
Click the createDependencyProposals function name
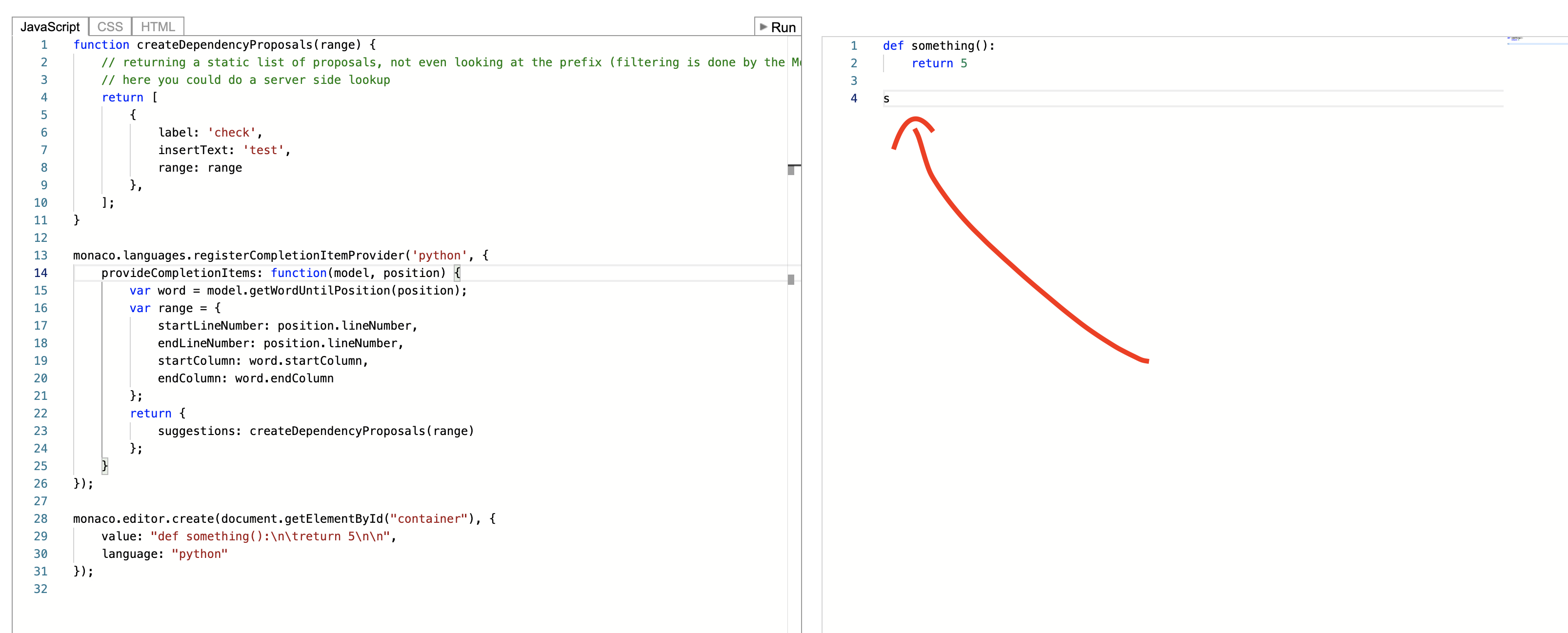click(231, 44)
